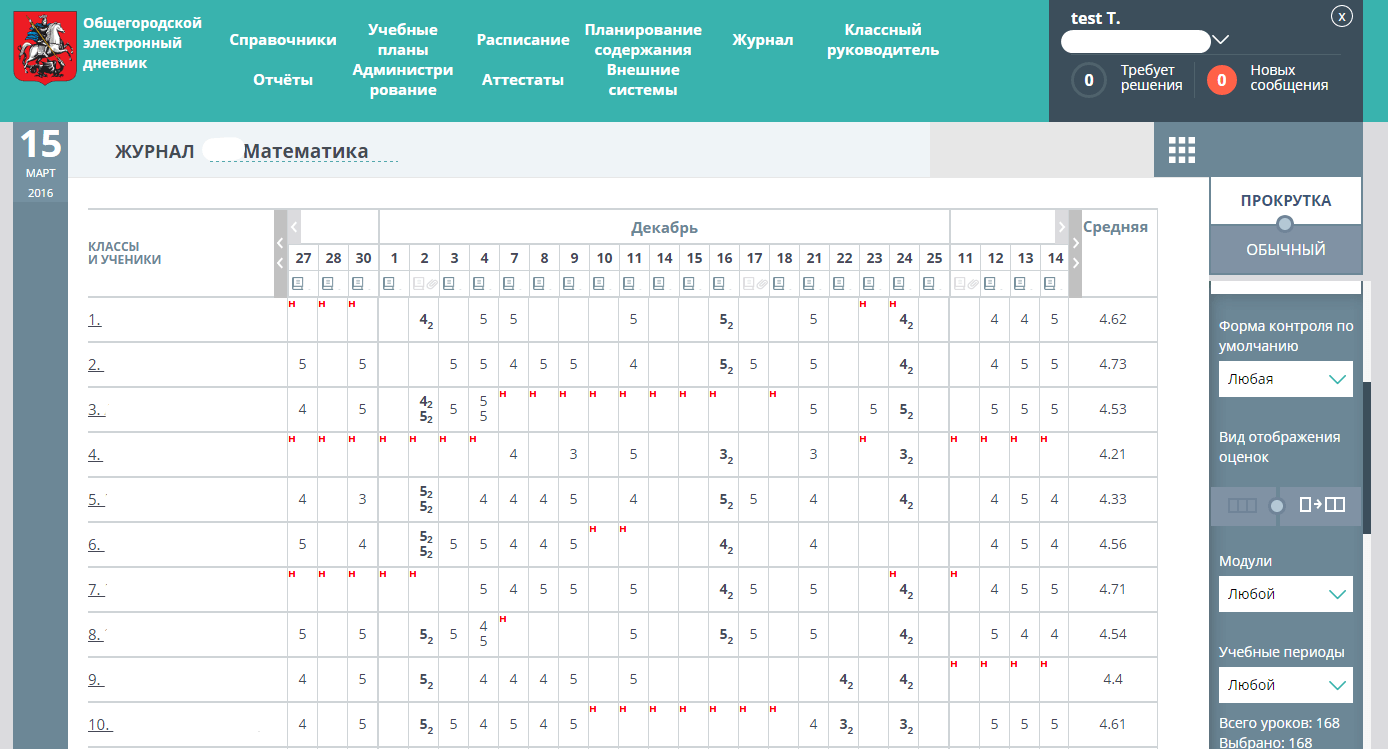This screenshot has height=749, width=1388.
Task: Open lesson book icon under December 9
Action: pyautogui.click(x=569, y=284)
